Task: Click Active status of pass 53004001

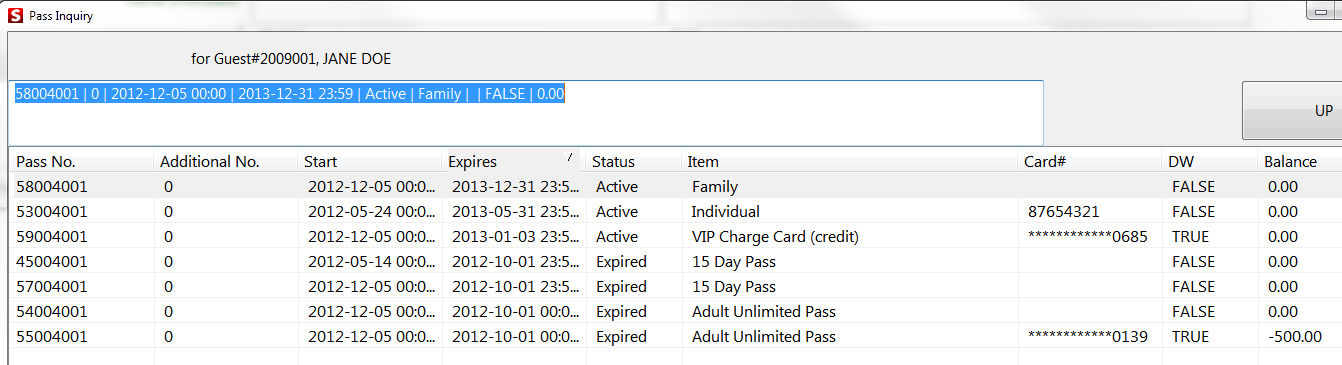Action: (616, 211)
